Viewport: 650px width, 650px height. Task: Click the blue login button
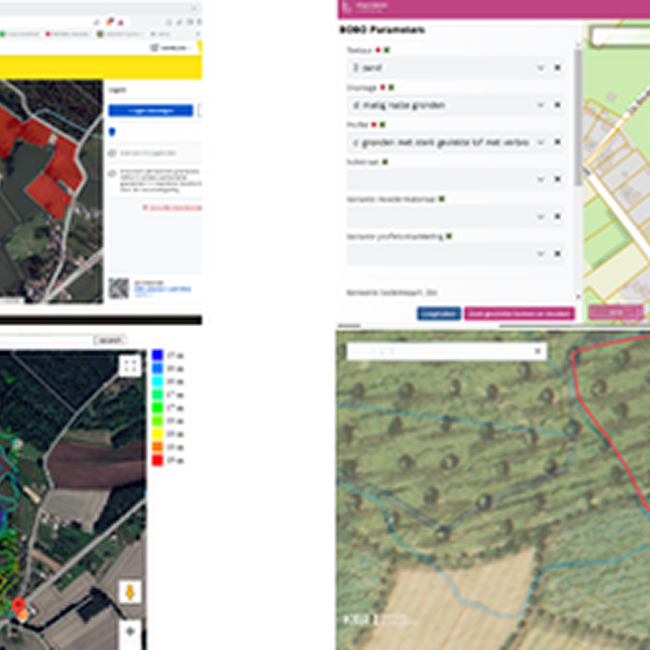tap(150, 110)
